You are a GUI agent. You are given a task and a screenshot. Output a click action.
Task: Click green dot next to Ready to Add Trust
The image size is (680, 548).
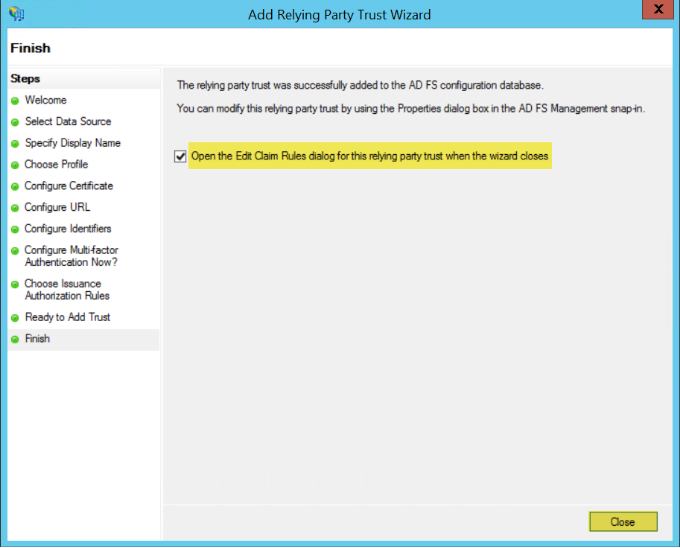point(15,318)
